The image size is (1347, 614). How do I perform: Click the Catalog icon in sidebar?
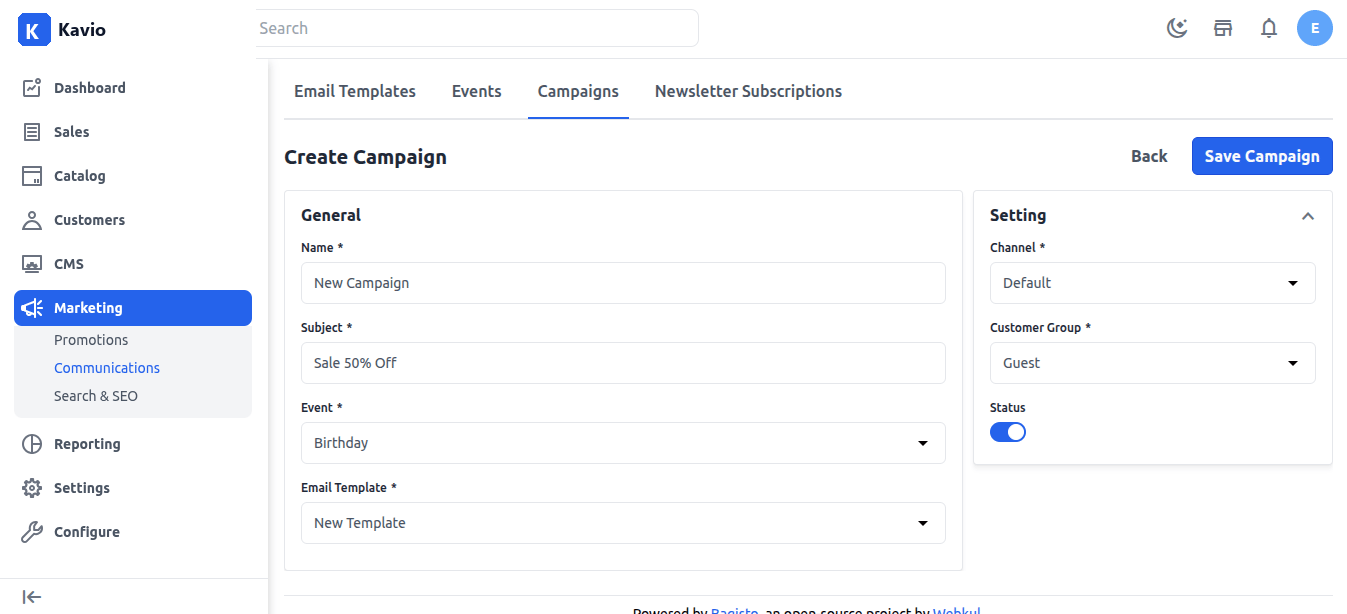point(32,176)
